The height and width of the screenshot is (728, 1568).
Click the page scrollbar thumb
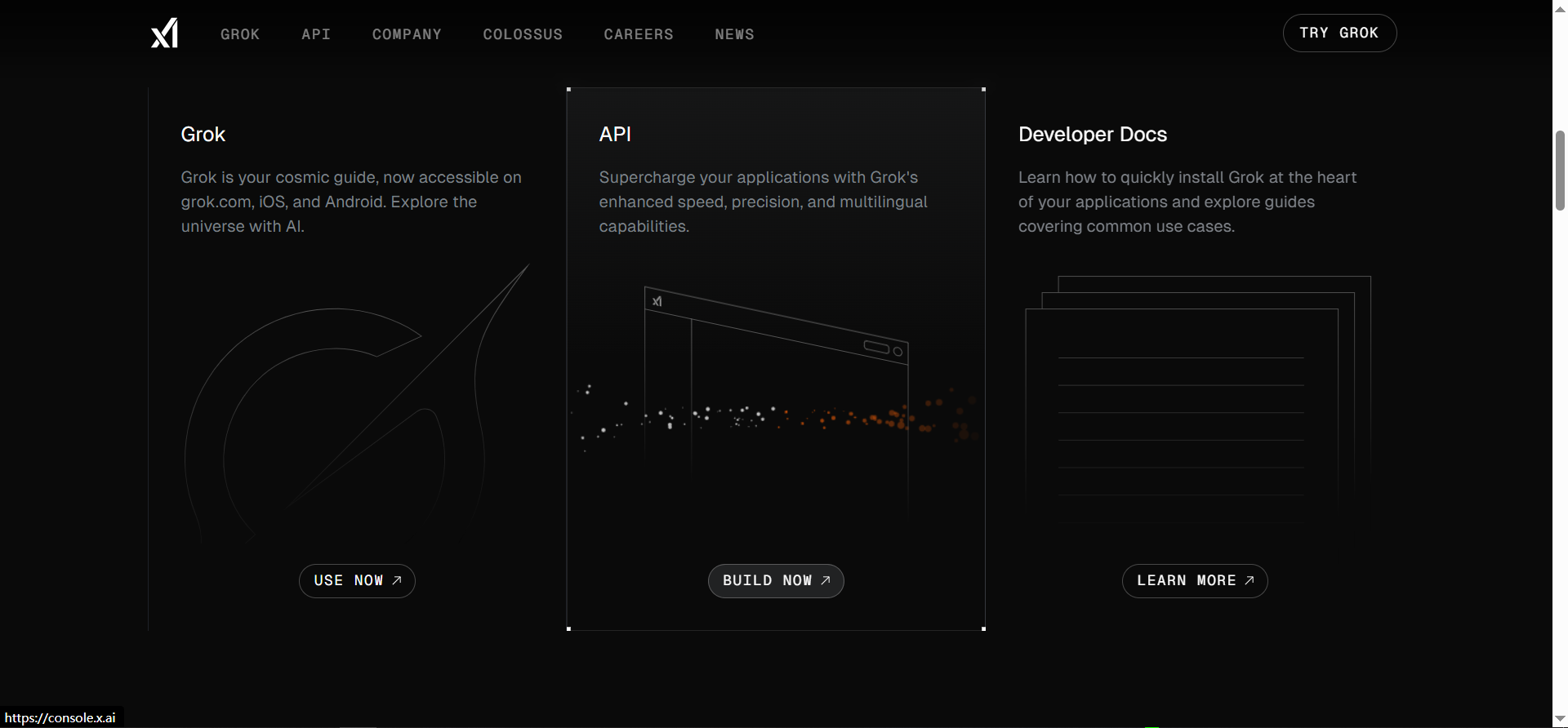coord(1560,170)
